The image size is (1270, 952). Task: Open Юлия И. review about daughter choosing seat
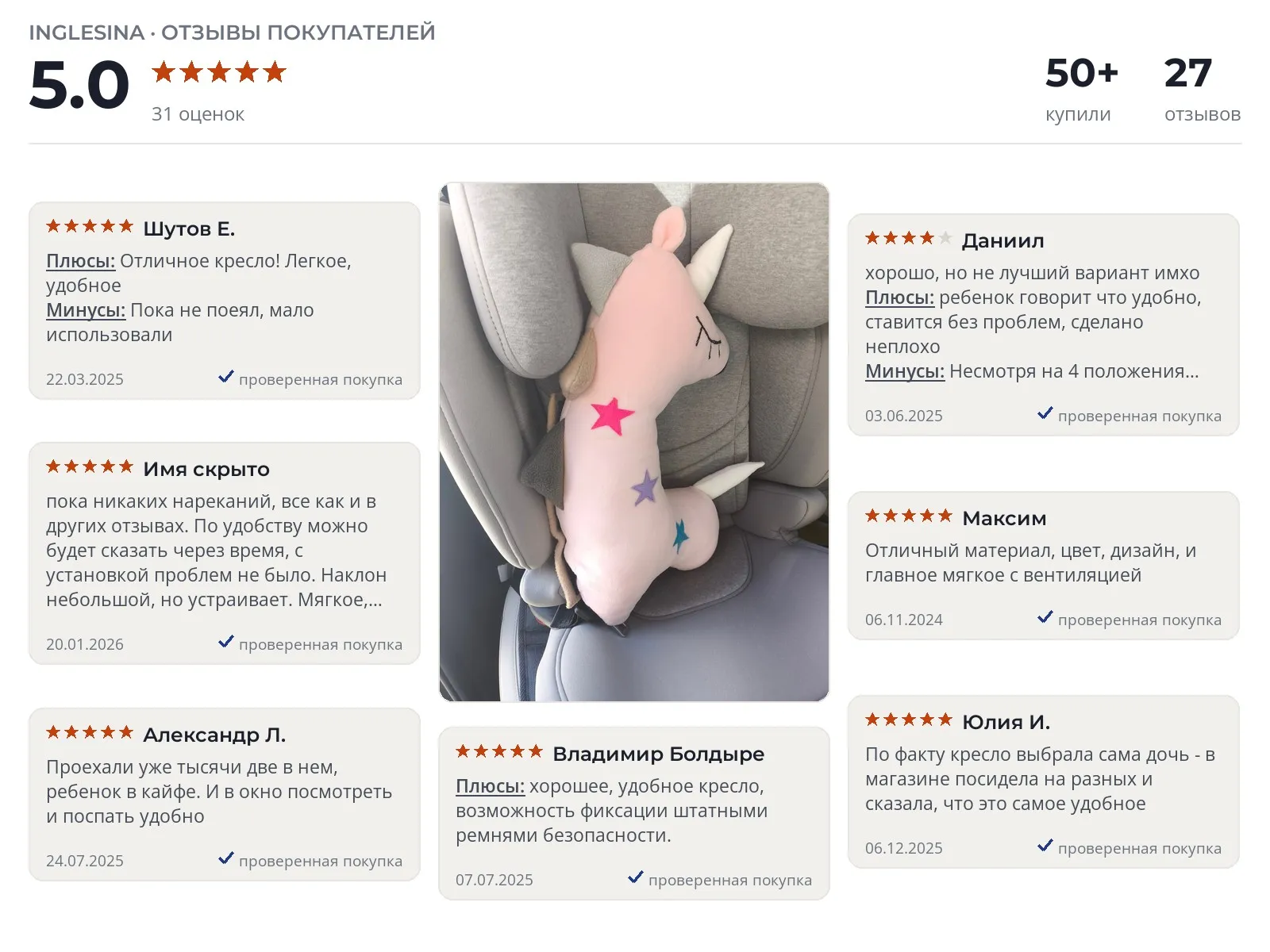(1043, 781)
